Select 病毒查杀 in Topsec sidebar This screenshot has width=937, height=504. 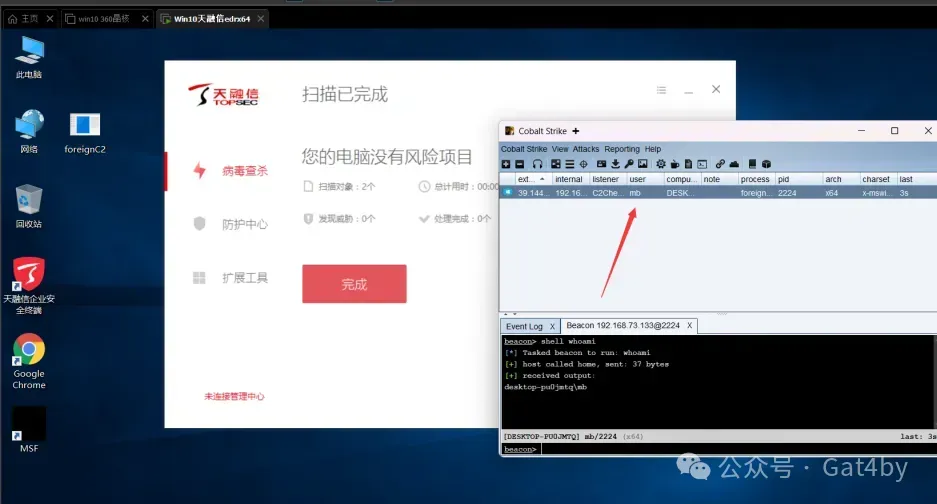[245, 171]
